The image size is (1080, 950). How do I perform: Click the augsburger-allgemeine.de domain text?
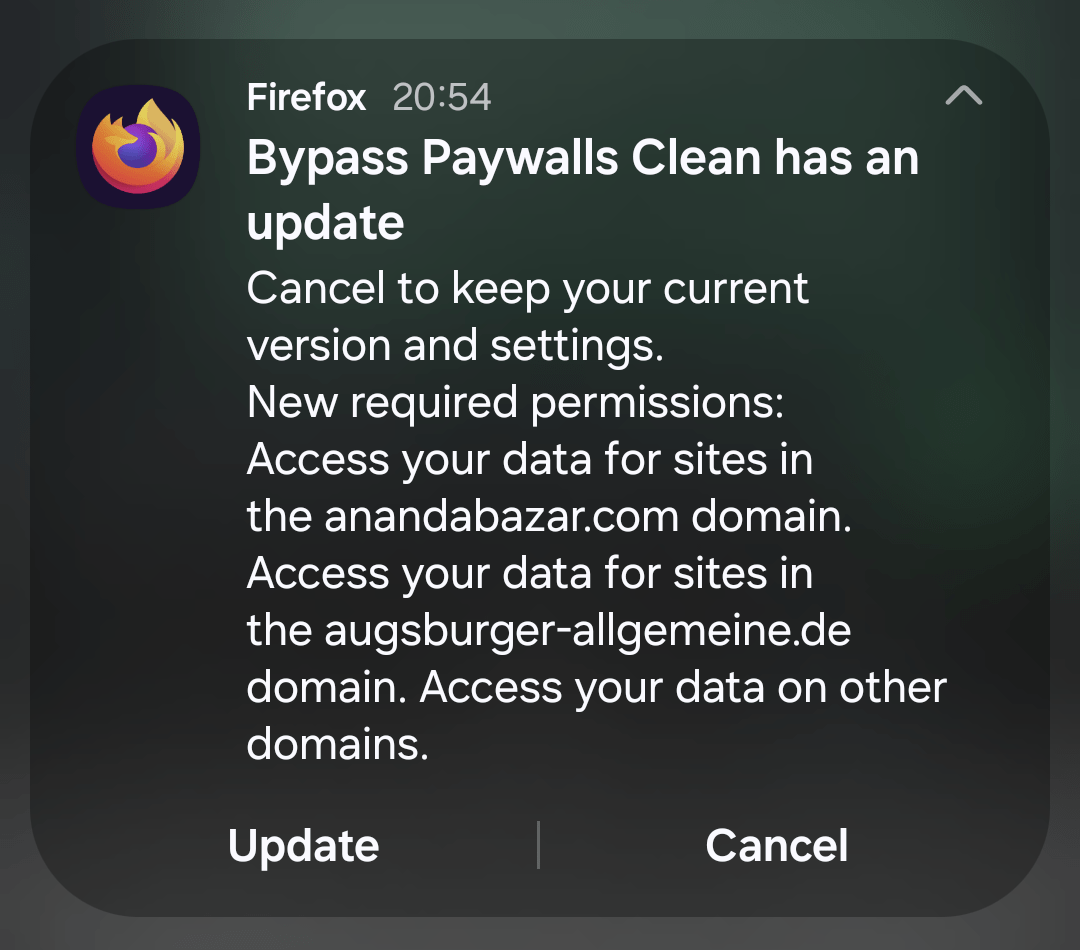[x=588, y=630]
